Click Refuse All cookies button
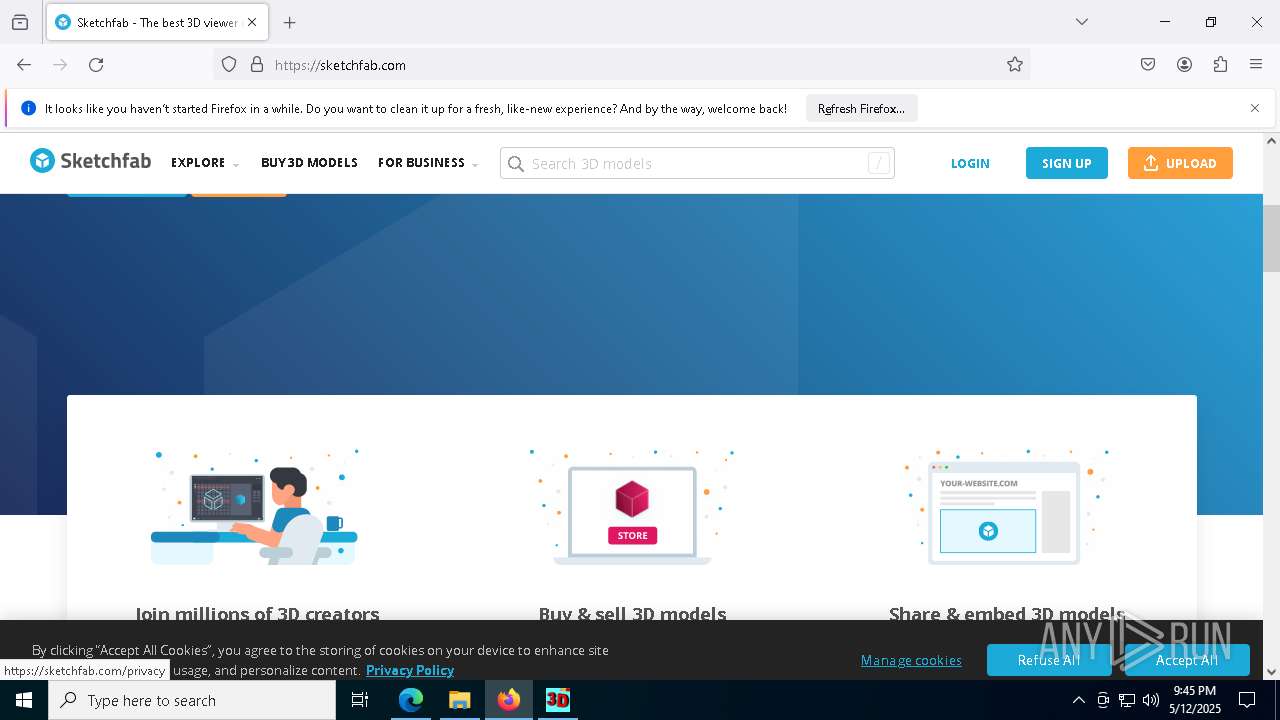 (x=1049, y=660)
